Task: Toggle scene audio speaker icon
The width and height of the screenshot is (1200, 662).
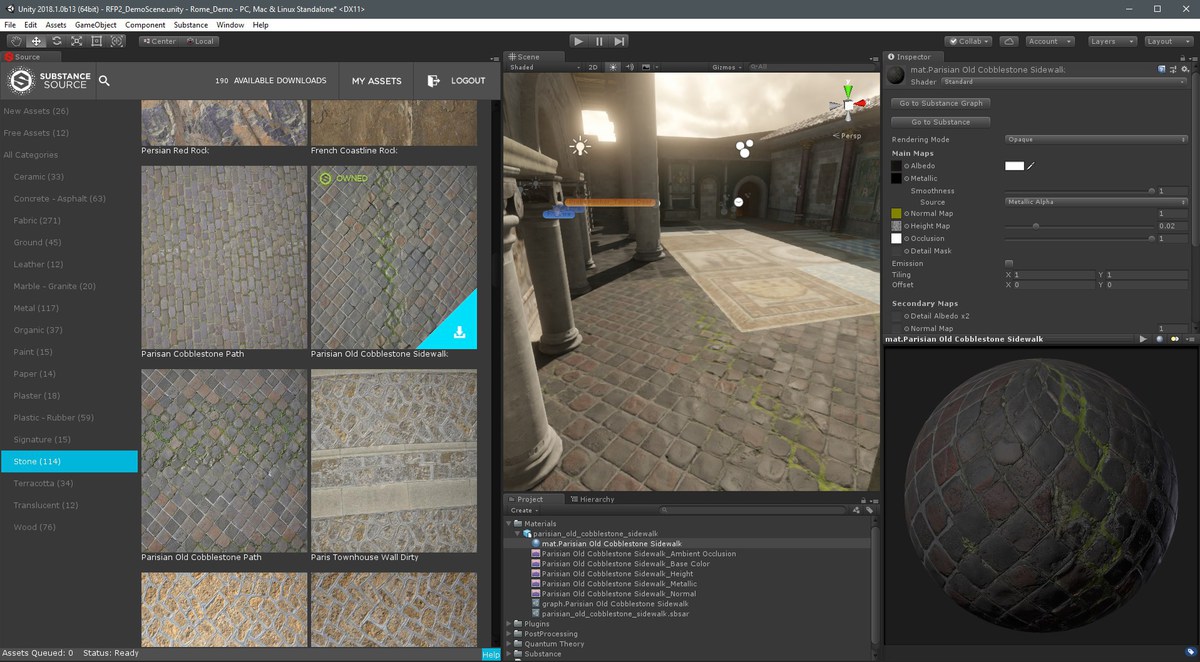Action: [632, 67]
